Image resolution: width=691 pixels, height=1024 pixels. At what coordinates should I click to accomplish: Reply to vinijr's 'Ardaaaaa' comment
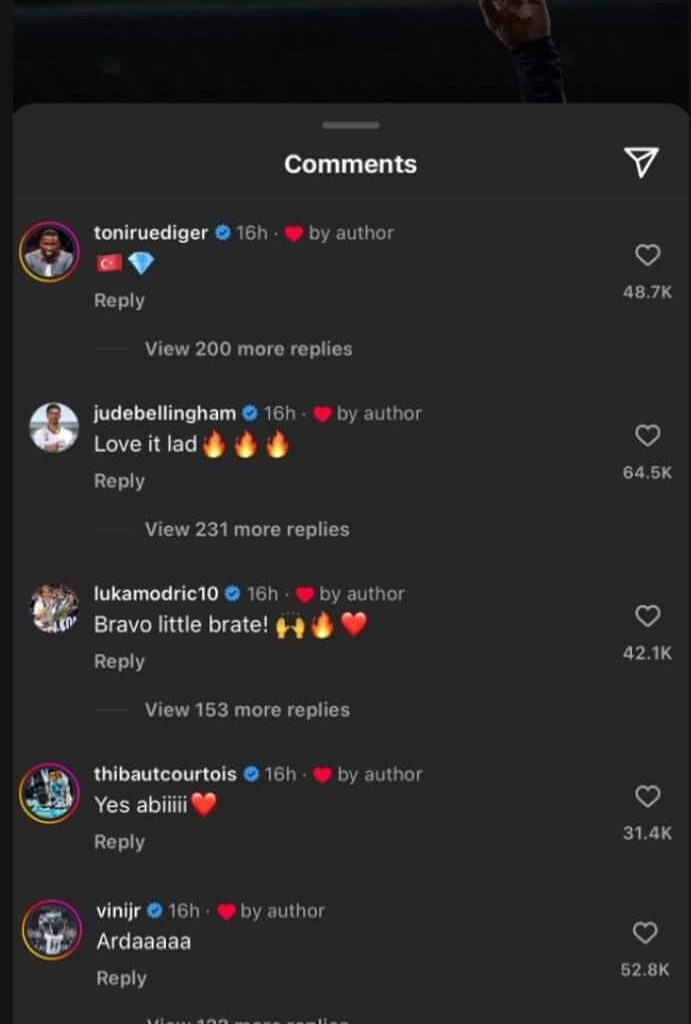(121, 978)
